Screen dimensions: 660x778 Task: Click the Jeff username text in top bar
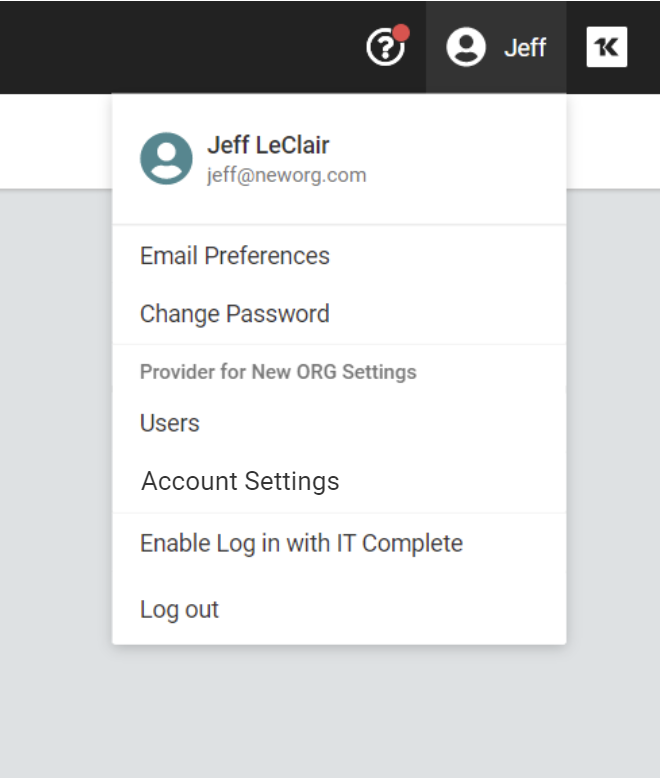click(525, 48)
